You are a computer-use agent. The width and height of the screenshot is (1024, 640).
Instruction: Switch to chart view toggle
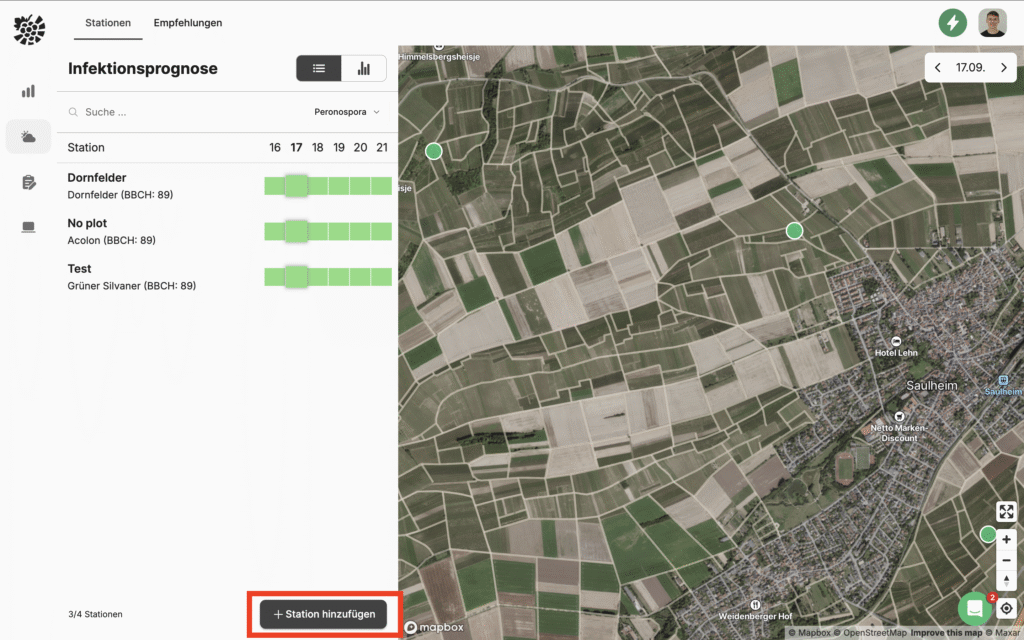[x=364, y=68]
